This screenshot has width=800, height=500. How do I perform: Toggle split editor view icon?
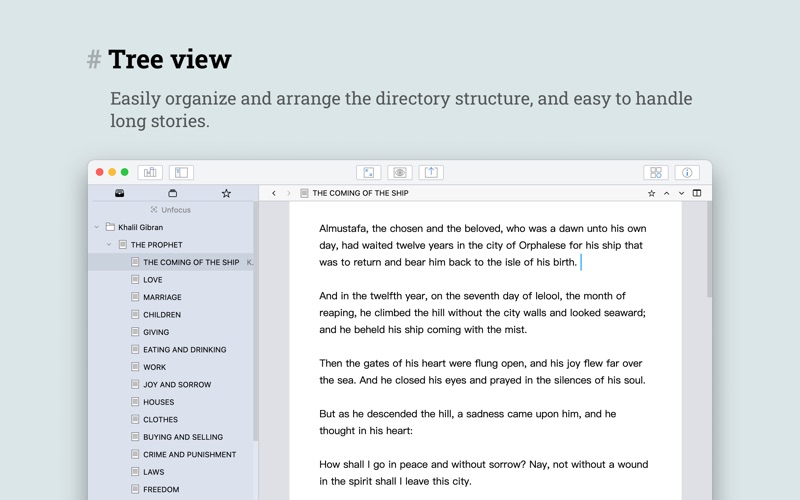pos(696,193)
